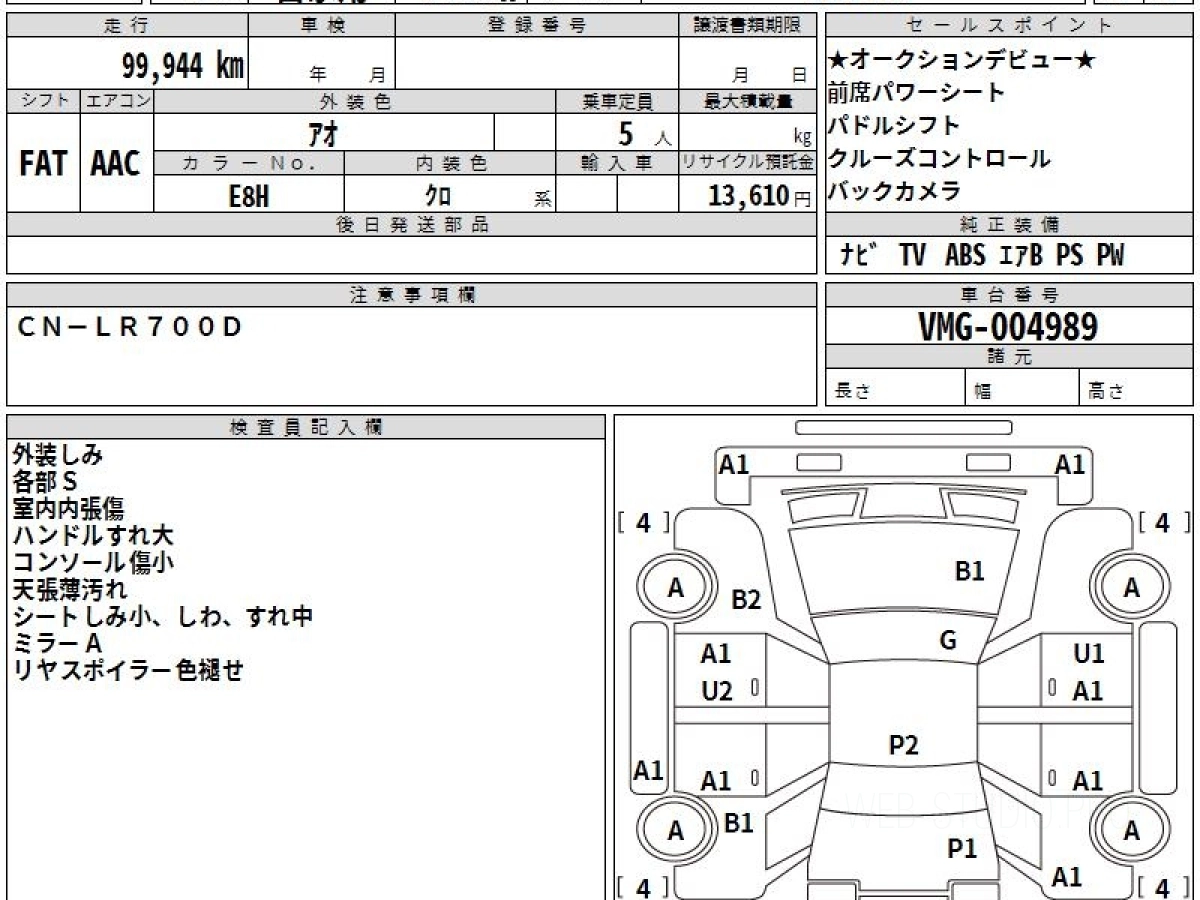Select the P1 mark on the diagram
1200x900 pixels.
[962, 849]
